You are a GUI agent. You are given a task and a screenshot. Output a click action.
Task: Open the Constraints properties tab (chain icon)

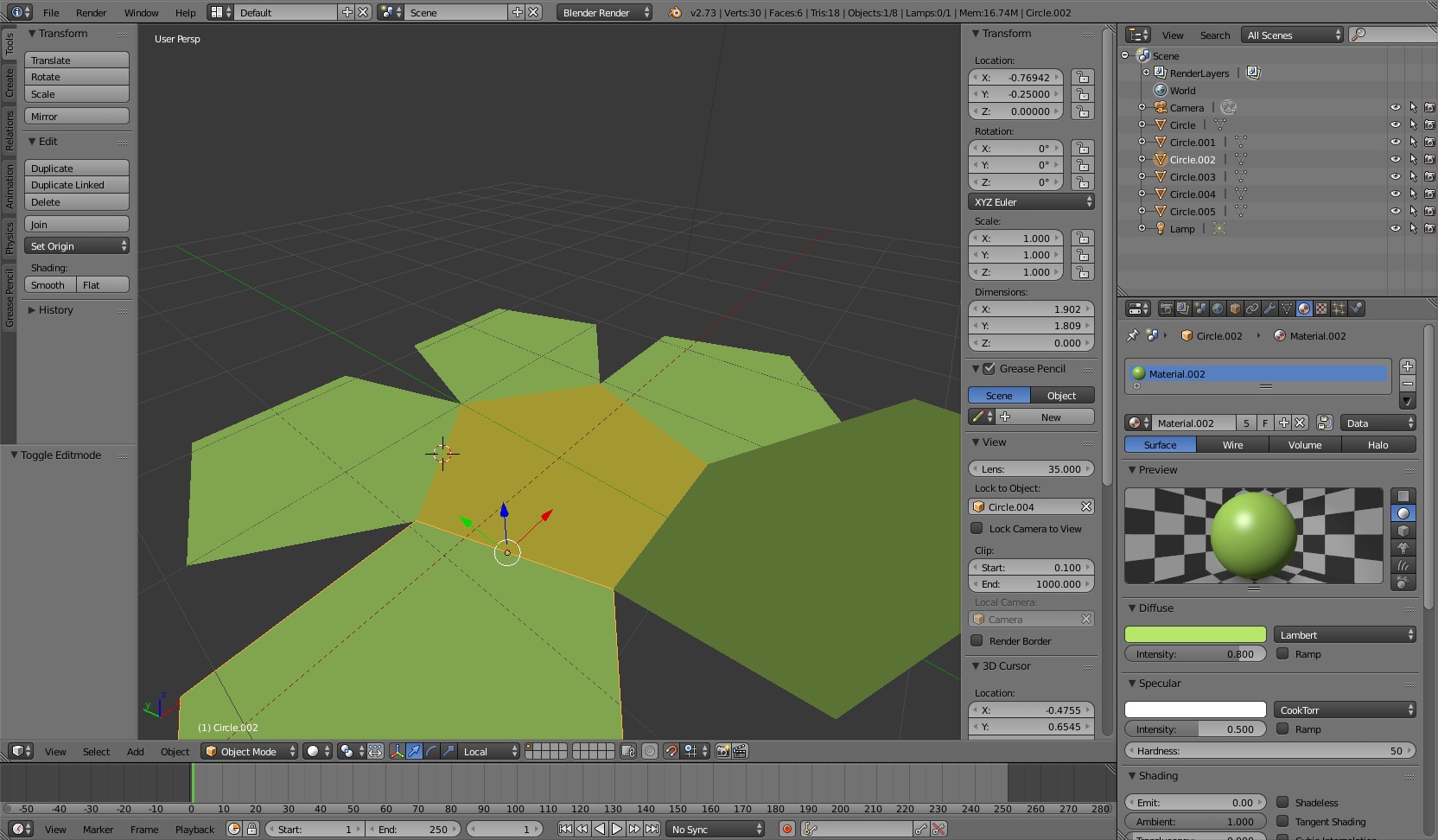[x=1252, y=309]
